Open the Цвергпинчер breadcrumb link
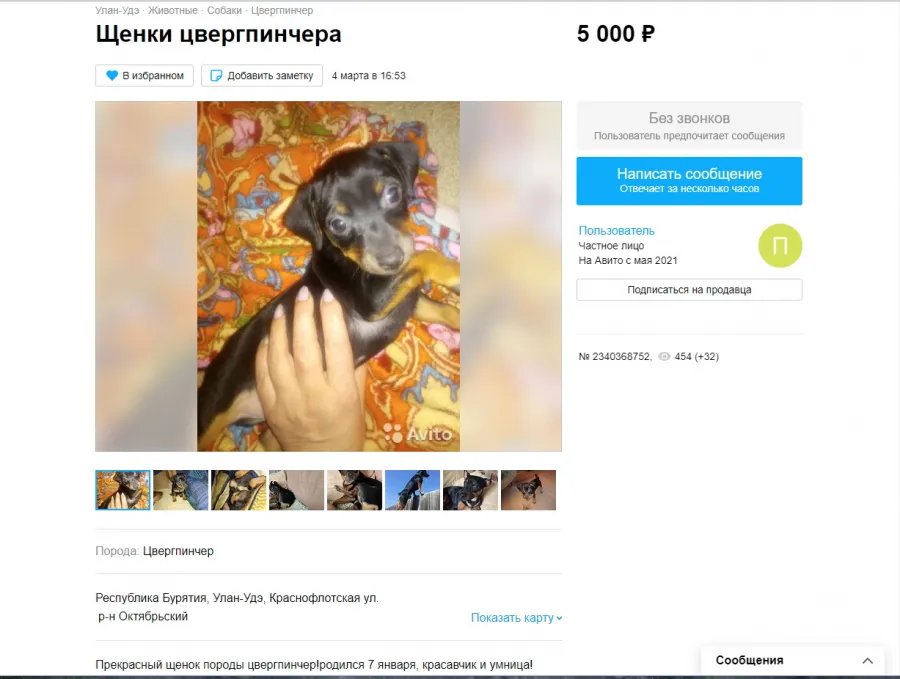 tap(282, 10)
